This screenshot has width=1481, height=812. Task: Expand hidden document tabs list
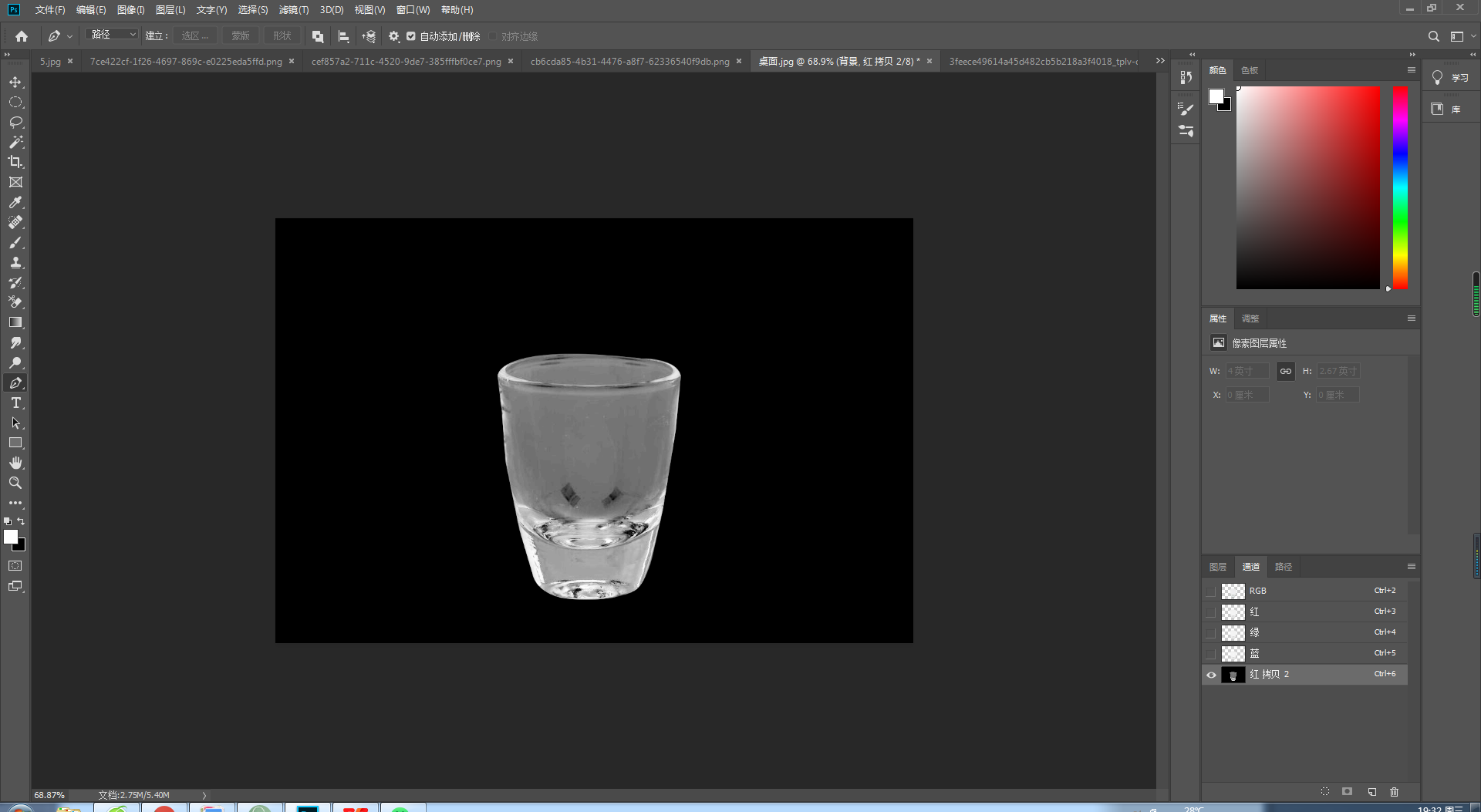[1160, 61]
